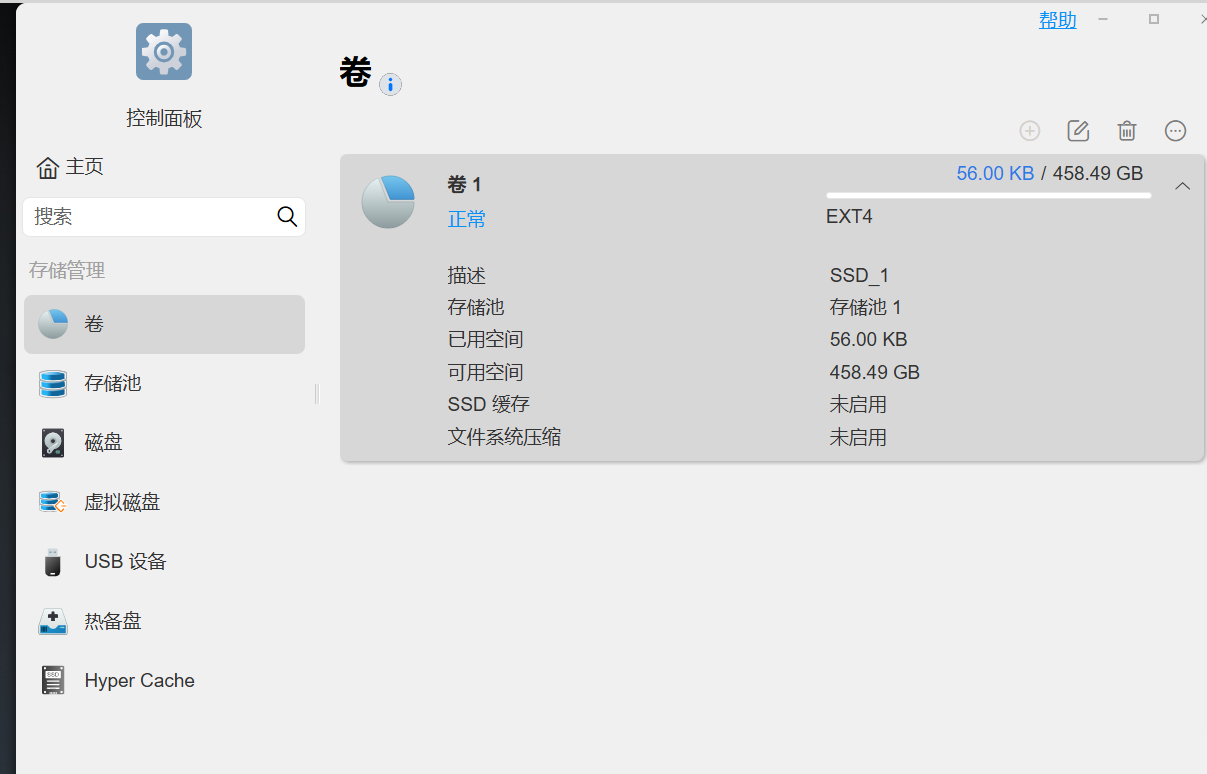The height and width of the screenshot is (774, 1207).
Task: Click the 卷 1 usage progress bar
Action: click(x=988, y=196)
